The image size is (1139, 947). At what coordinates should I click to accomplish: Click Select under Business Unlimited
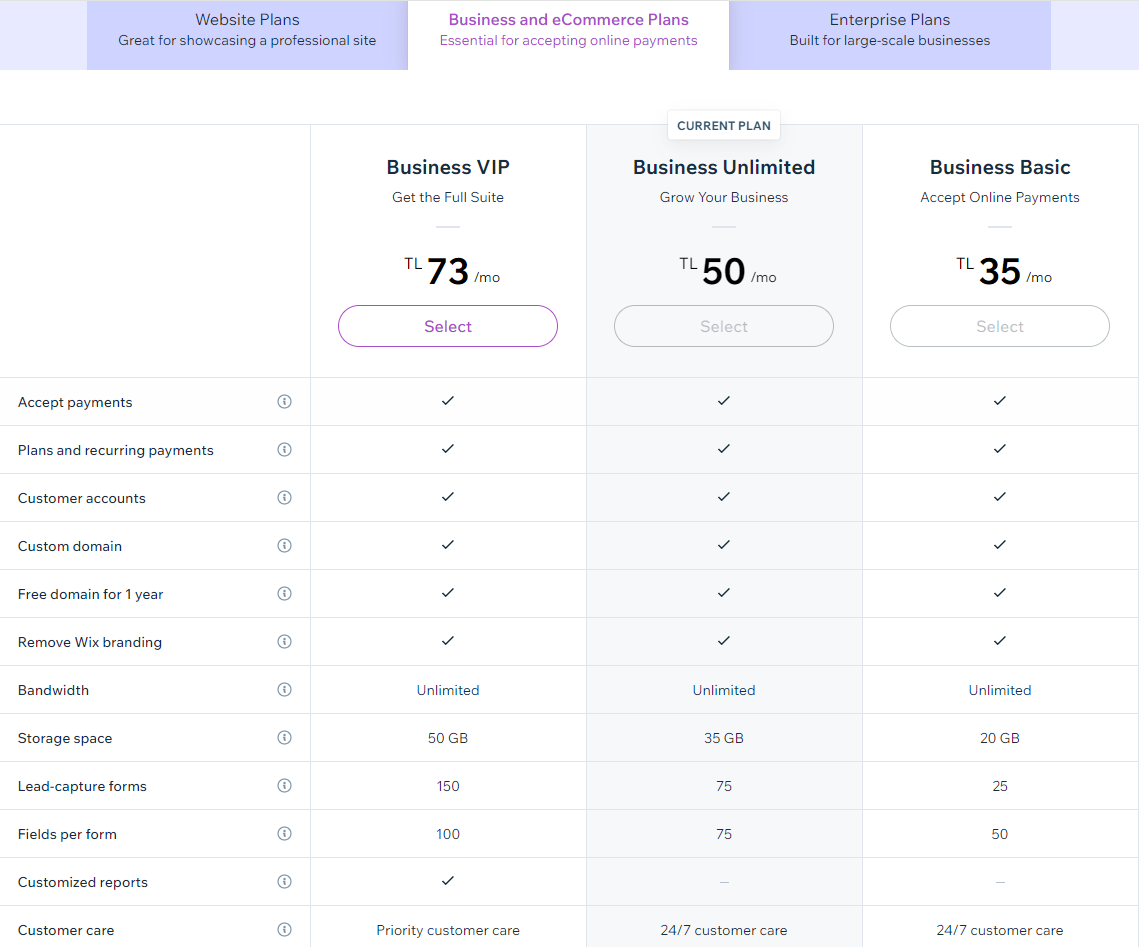pos(724,326)
